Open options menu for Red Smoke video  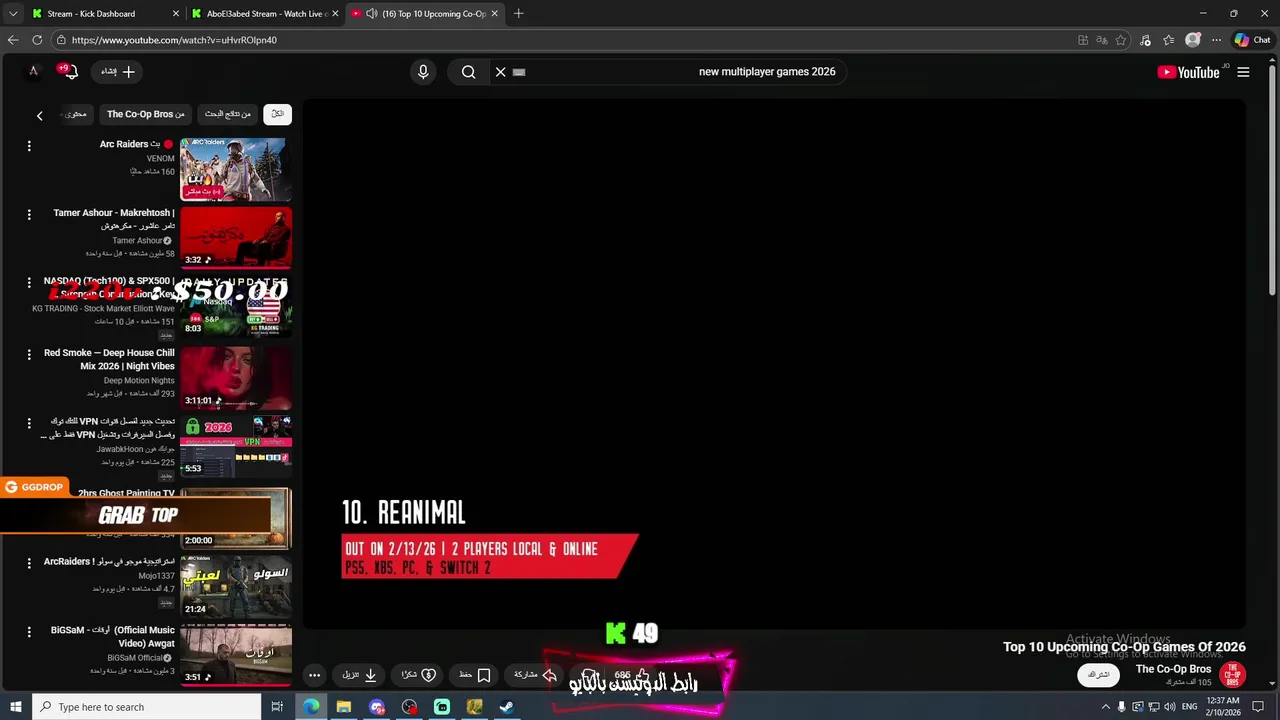click(29, 354)
